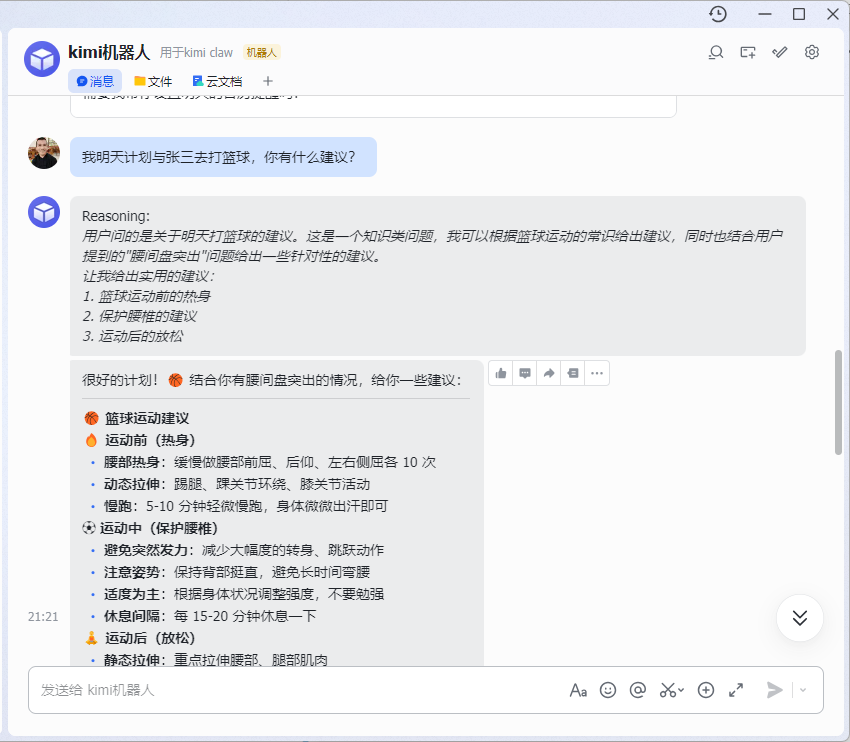Switch to the 消息 tab

[95, 81]
